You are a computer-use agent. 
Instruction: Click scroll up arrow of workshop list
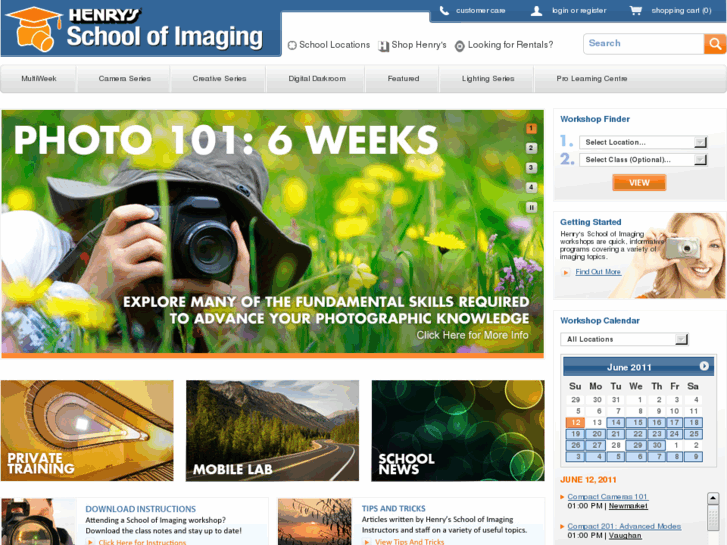pos(713,498)
